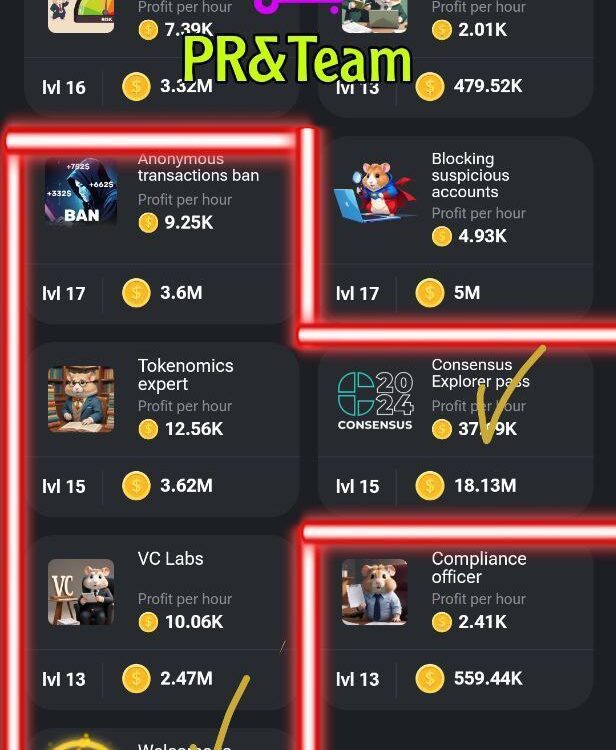Tap the Consensus Explorer pass title
The width and height of the screenshot is (616, 750).
pyautogui.click(x=481, y=373)
